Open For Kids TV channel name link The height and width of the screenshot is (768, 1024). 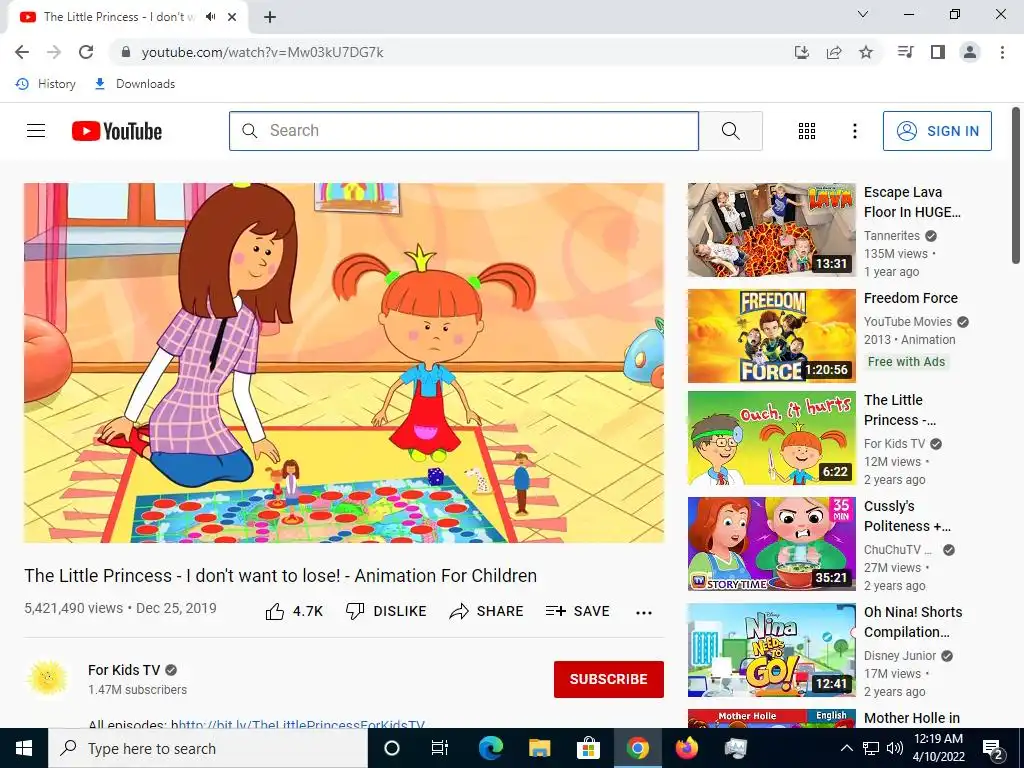[124, 670]
